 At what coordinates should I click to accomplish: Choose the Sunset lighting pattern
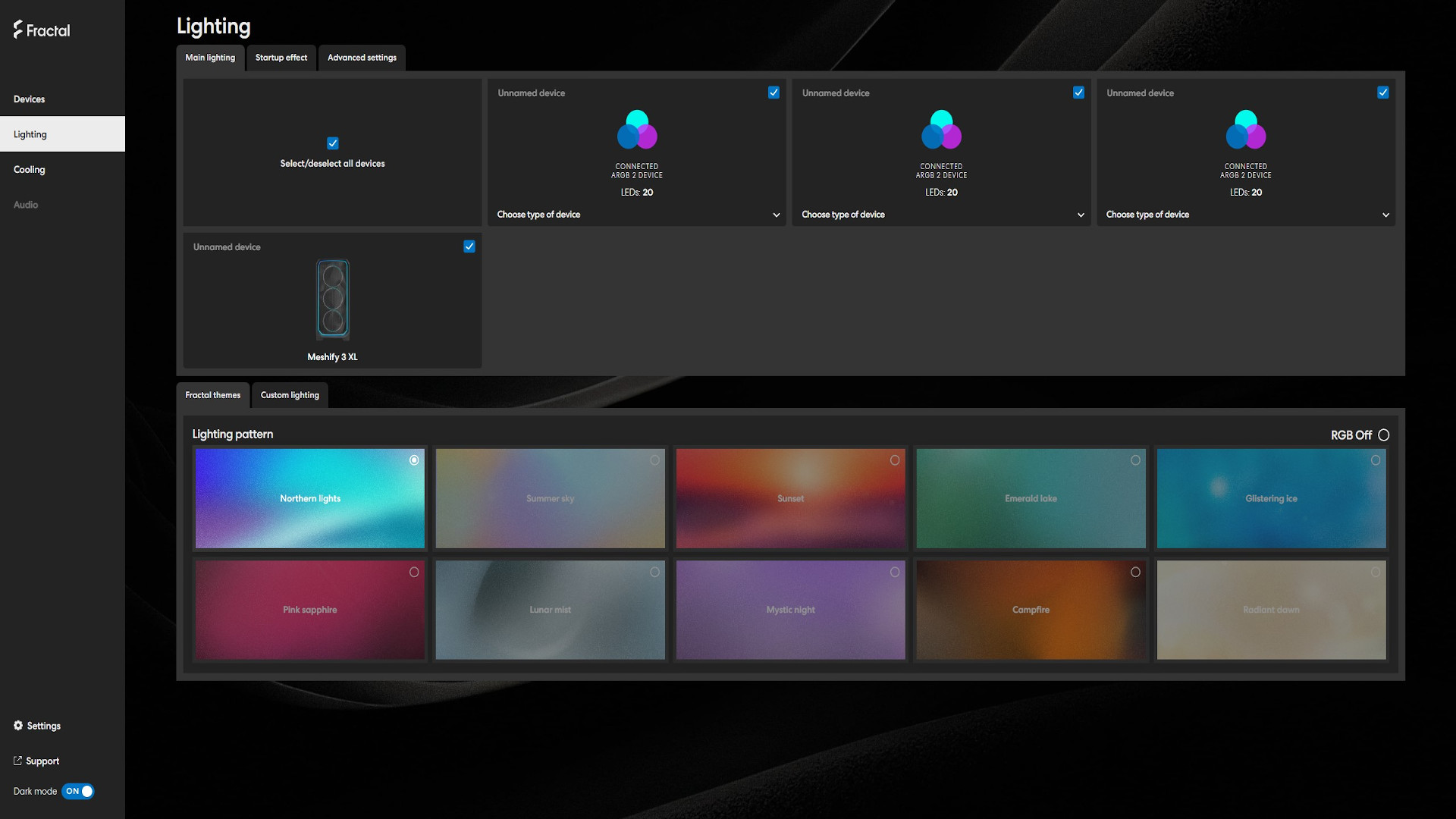click(x=790, y=498)
